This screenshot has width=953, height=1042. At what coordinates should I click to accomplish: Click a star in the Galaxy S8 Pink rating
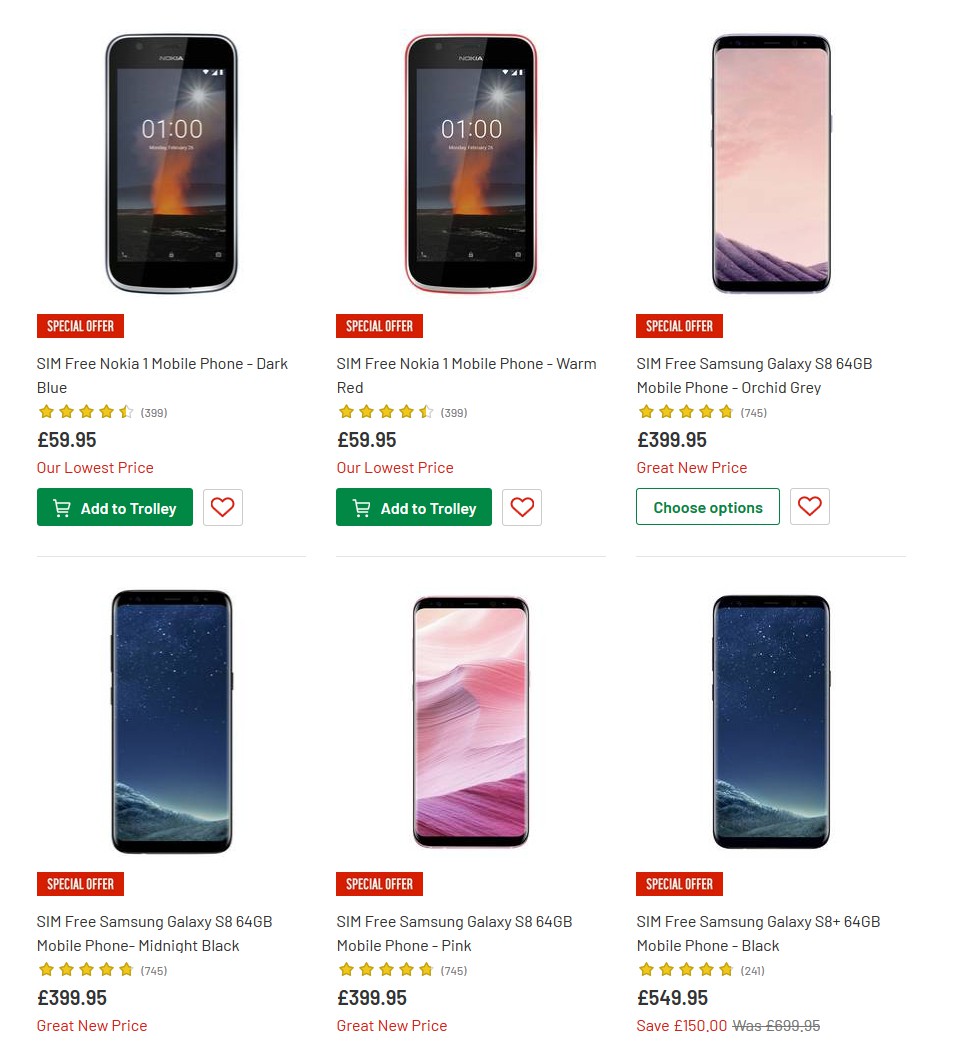387,969
